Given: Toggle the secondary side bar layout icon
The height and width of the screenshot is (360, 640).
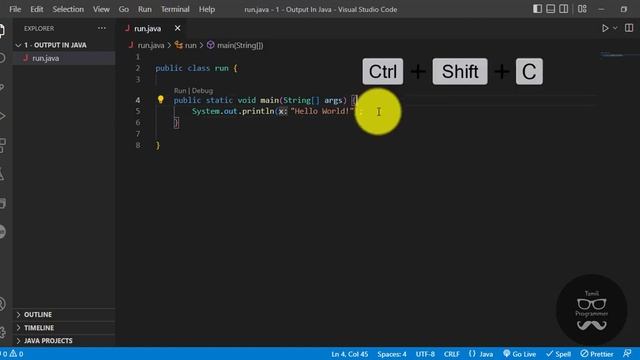Looking at the screenshot, I should pos(564,9).
